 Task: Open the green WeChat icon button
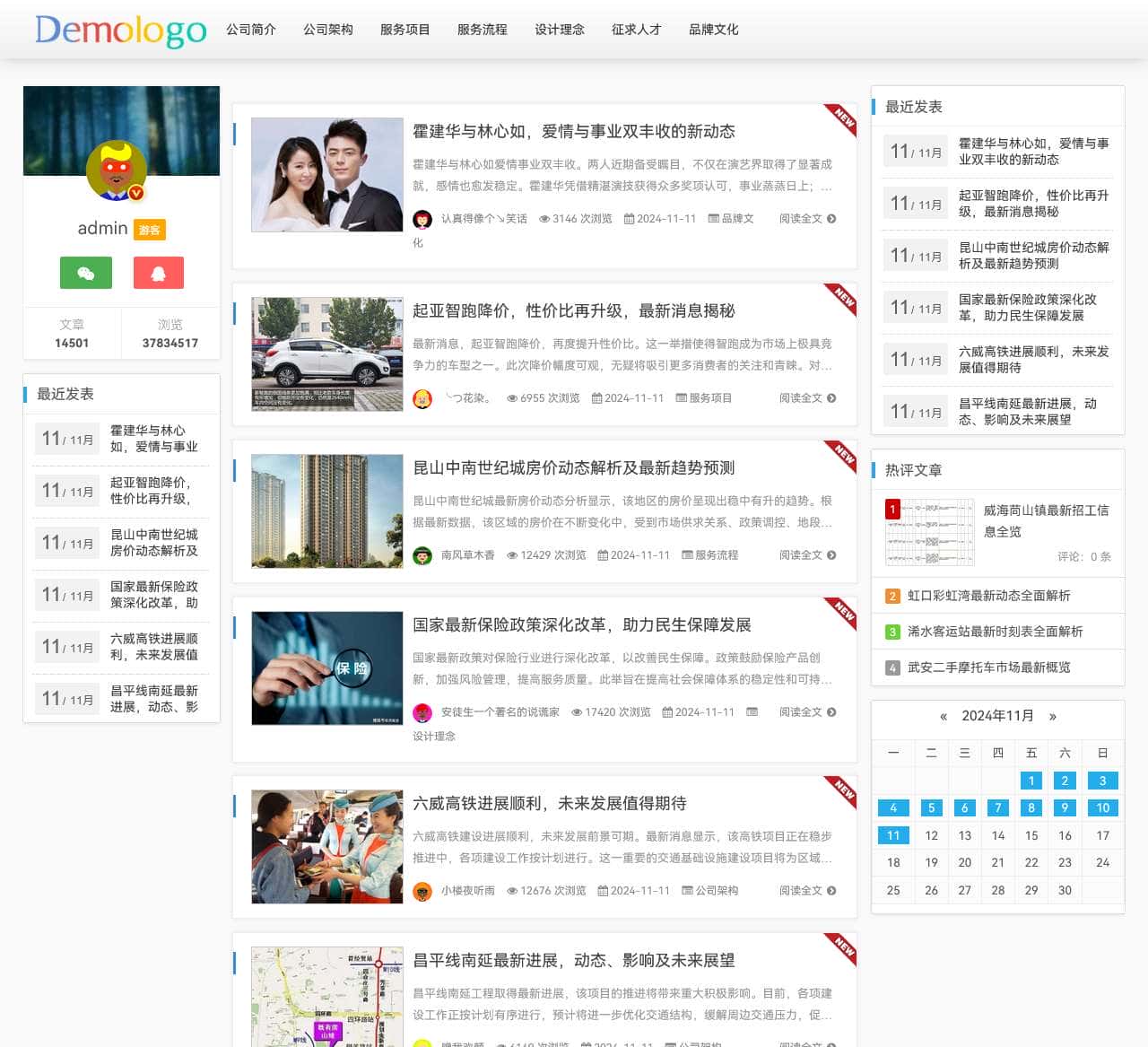86,273
